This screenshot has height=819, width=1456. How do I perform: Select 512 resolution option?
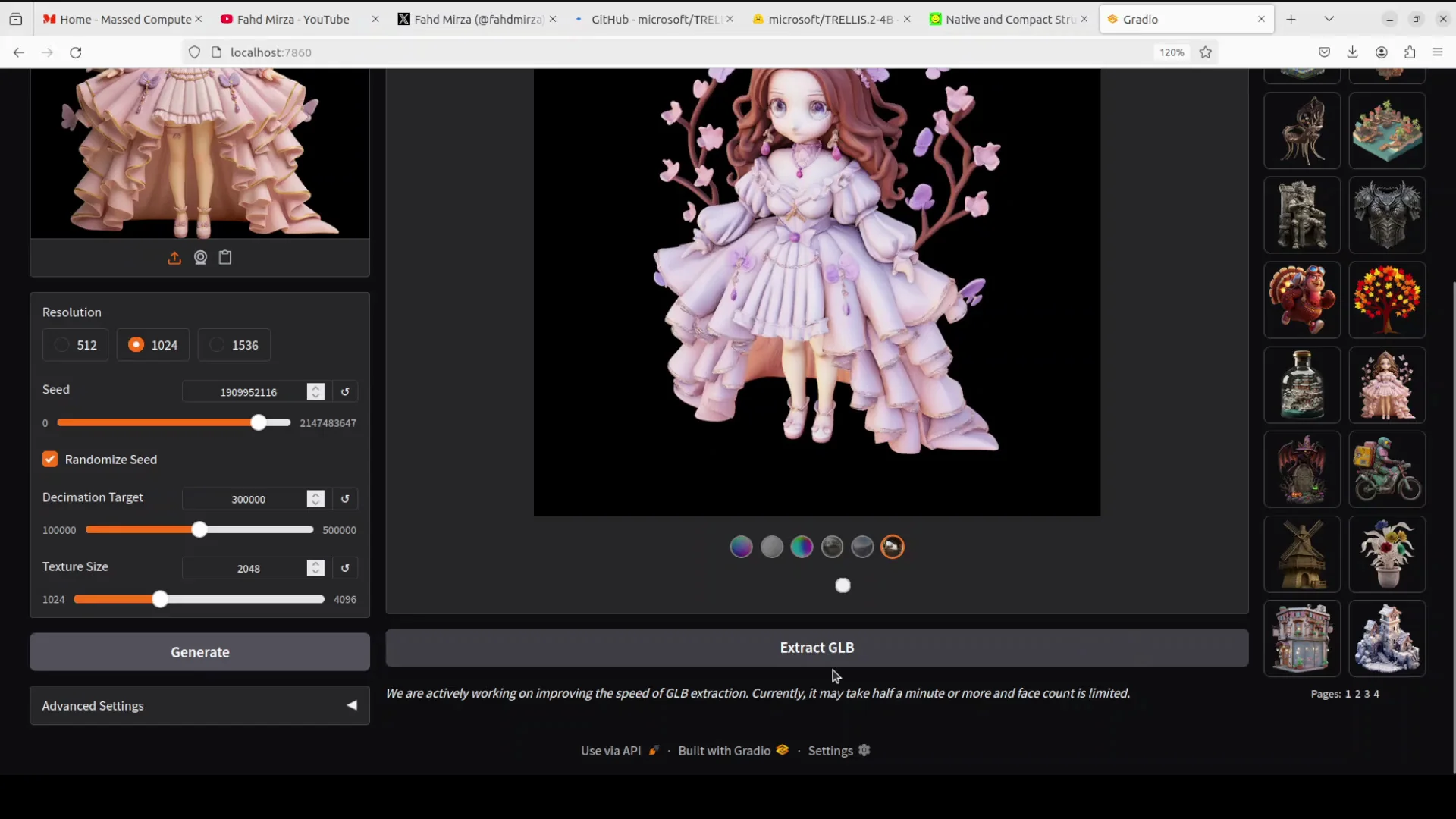pyautogui.click(x=75, y=345)
